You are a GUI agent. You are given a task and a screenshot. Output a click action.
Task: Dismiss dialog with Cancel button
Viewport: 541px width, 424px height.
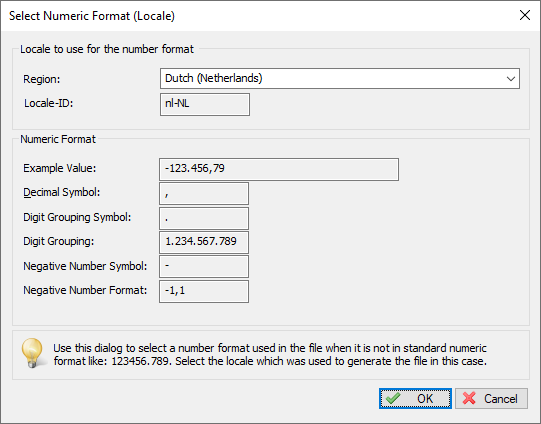point(491,399)
